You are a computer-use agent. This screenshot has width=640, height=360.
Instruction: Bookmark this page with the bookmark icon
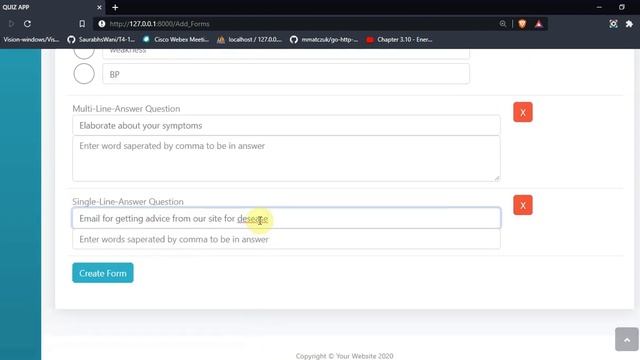point(82,24)
